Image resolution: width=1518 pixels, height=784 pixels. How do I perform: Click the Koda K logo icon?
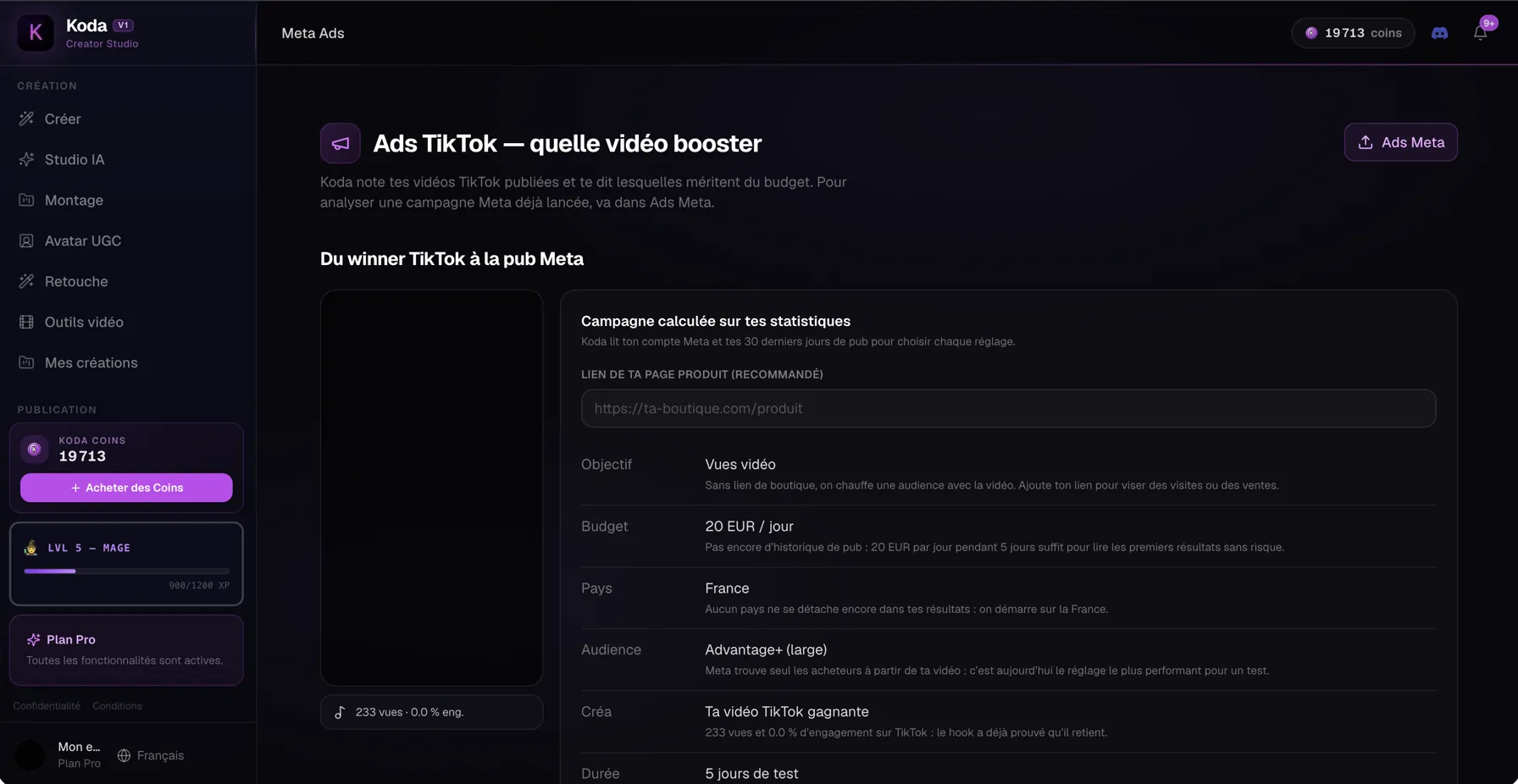[x=36, y=33]
